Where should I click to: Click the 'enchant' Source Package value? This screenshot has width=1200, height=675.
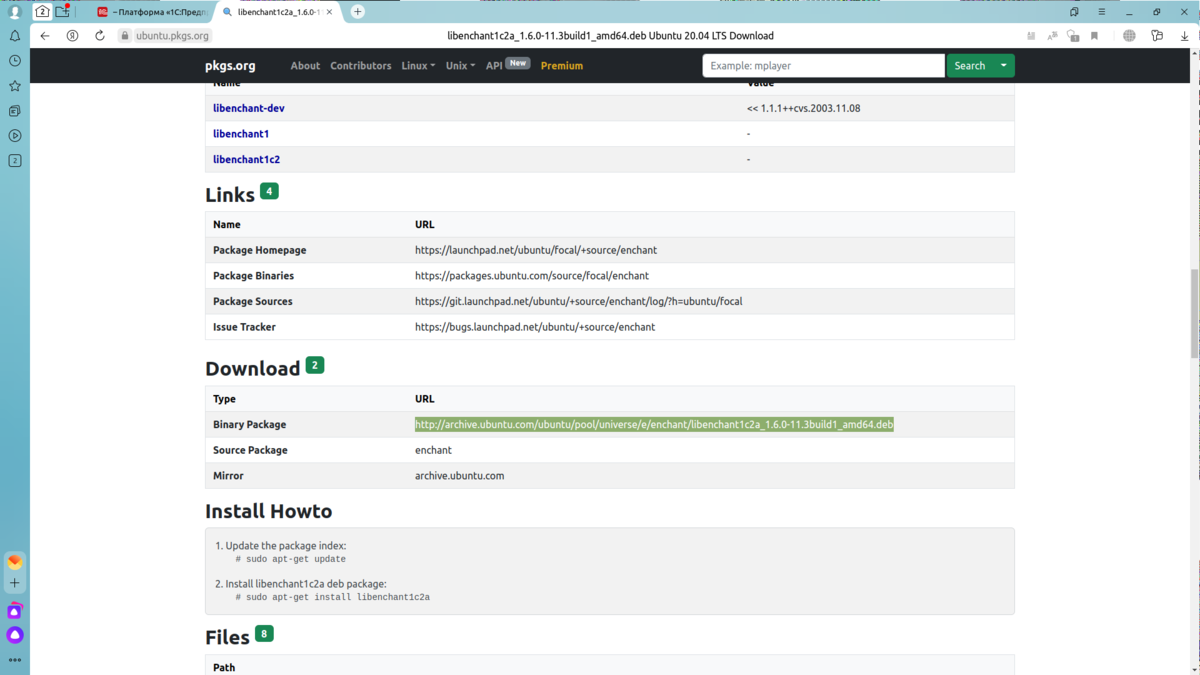coord(433,450)
